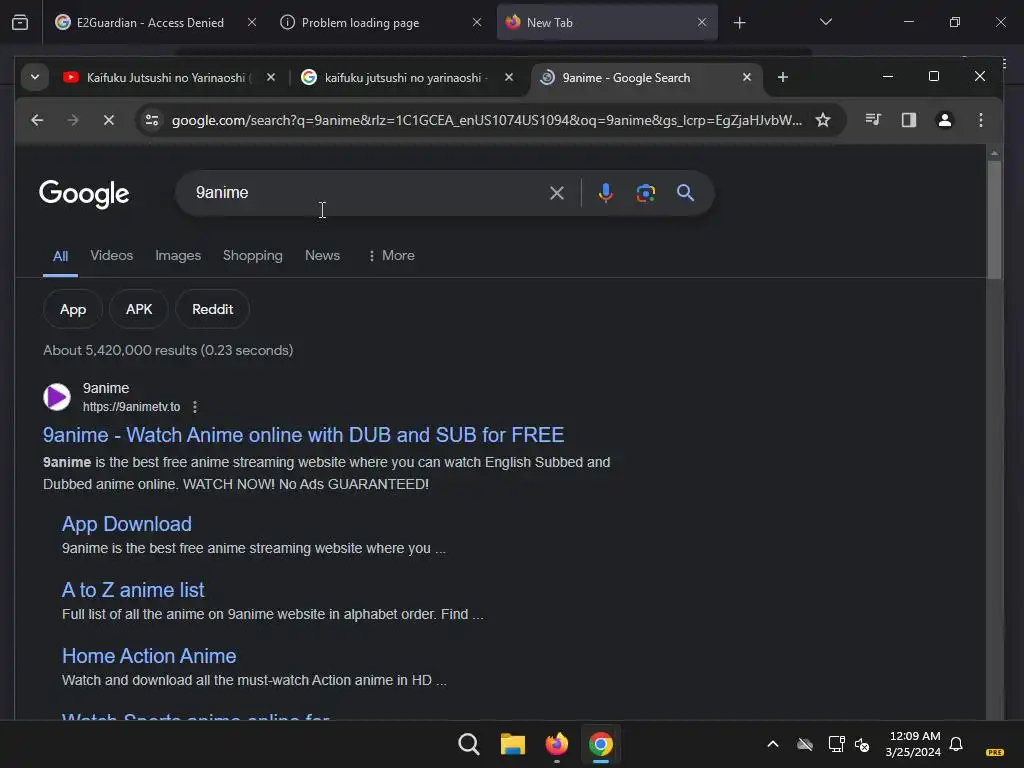The image size is (1024, 768).
Task: Open the 9anime result site favicon
Action: (57, 397)
